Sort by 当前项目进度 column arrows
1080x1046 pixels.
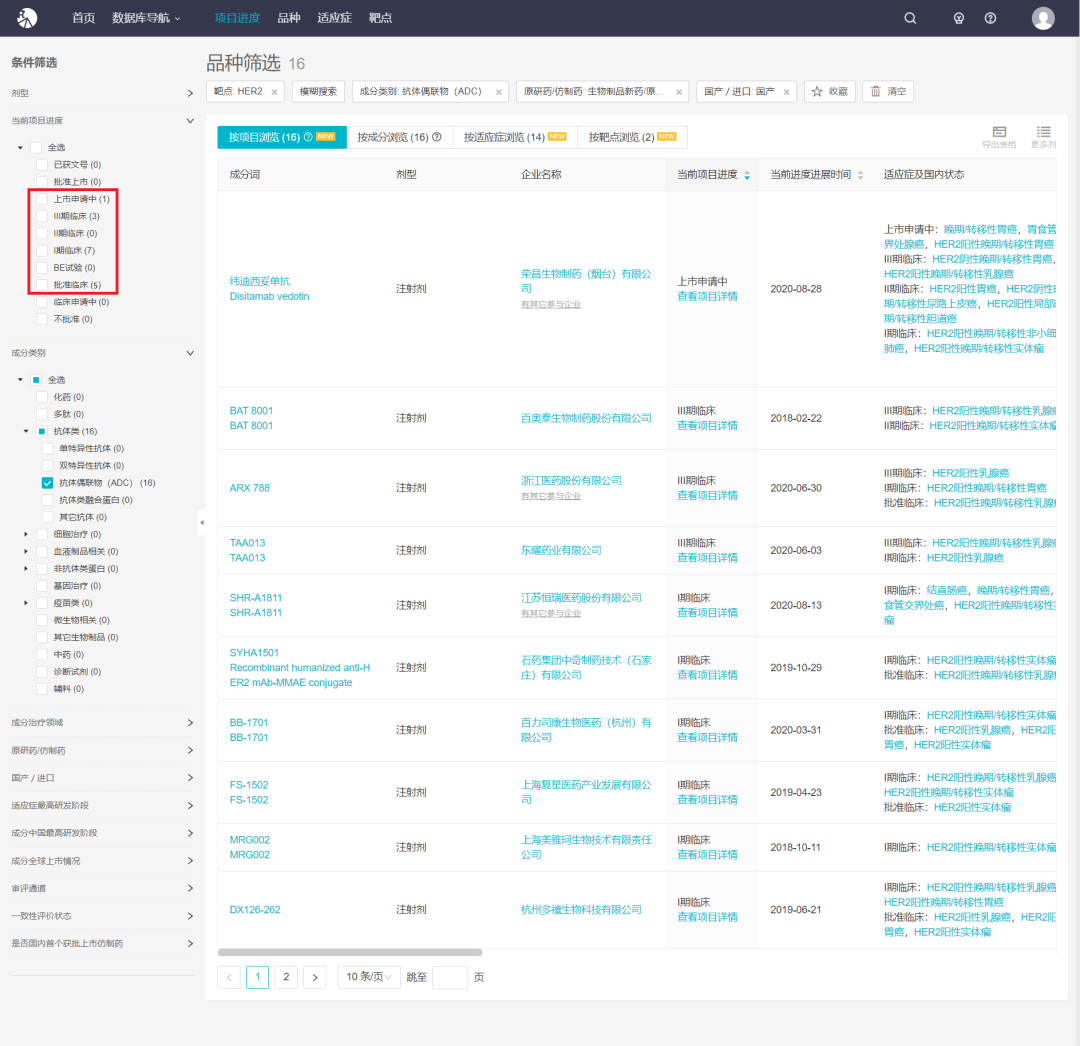pos(747,176)
